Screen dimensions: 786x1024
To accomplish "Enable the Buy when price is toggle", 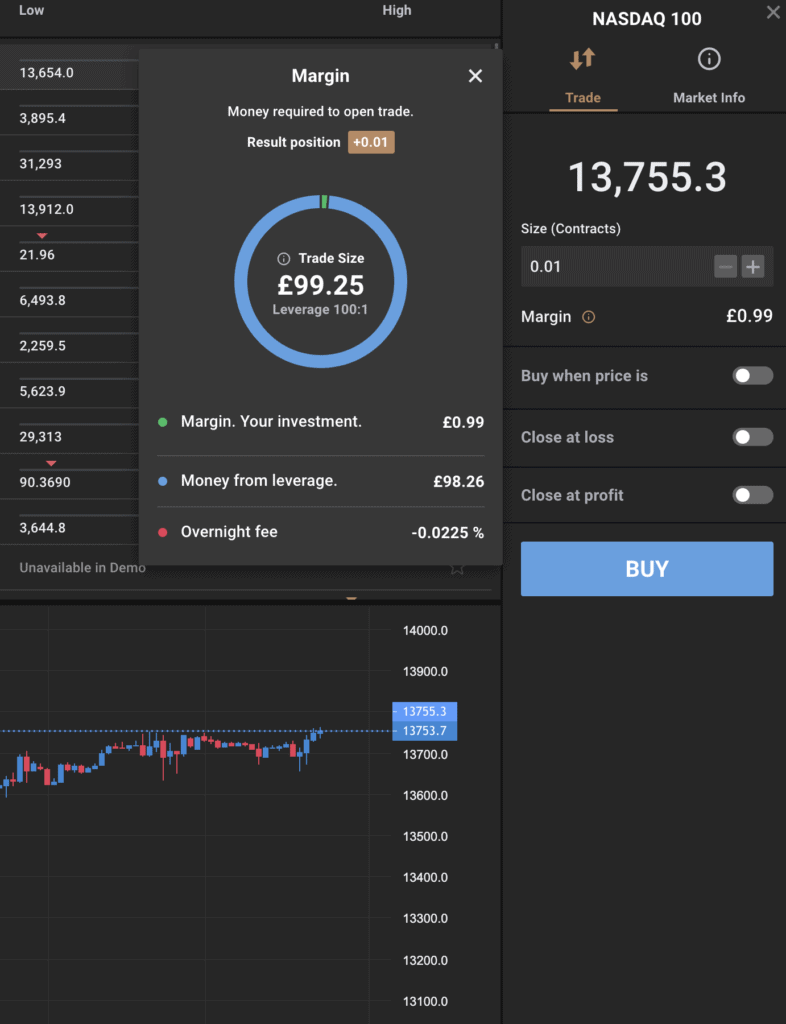I will click(x=753, y=376).
